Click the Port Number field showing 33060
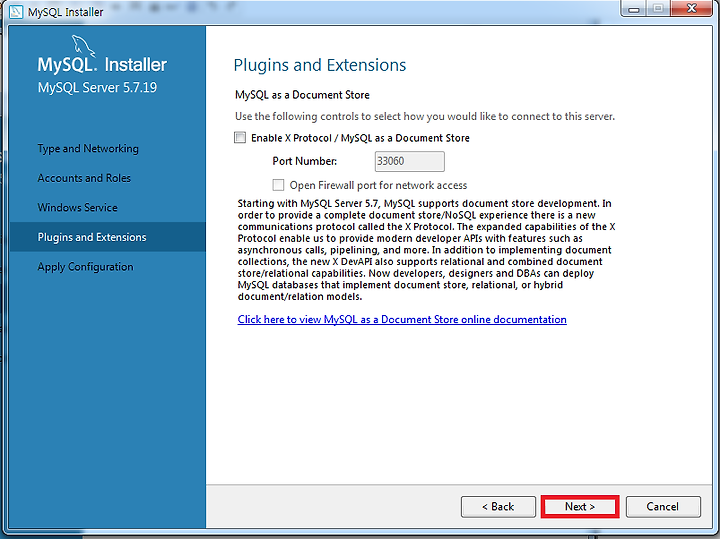This screenshot has width=720, height=539. [x=410, y=161]
